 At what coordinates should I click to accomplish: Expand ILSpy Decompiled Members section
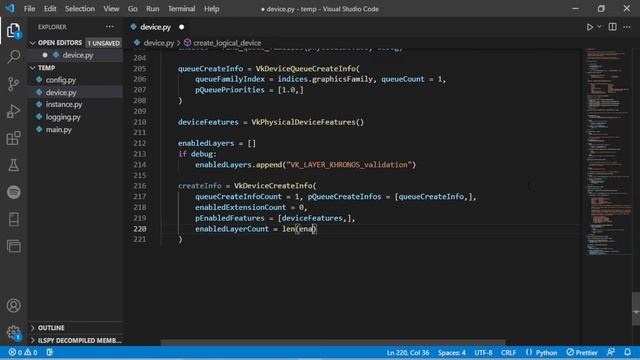[76, 340]
